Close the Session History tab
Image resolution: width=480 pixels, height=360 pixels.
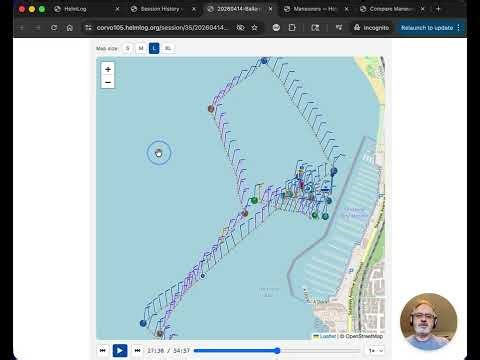[x=194, y=9]
